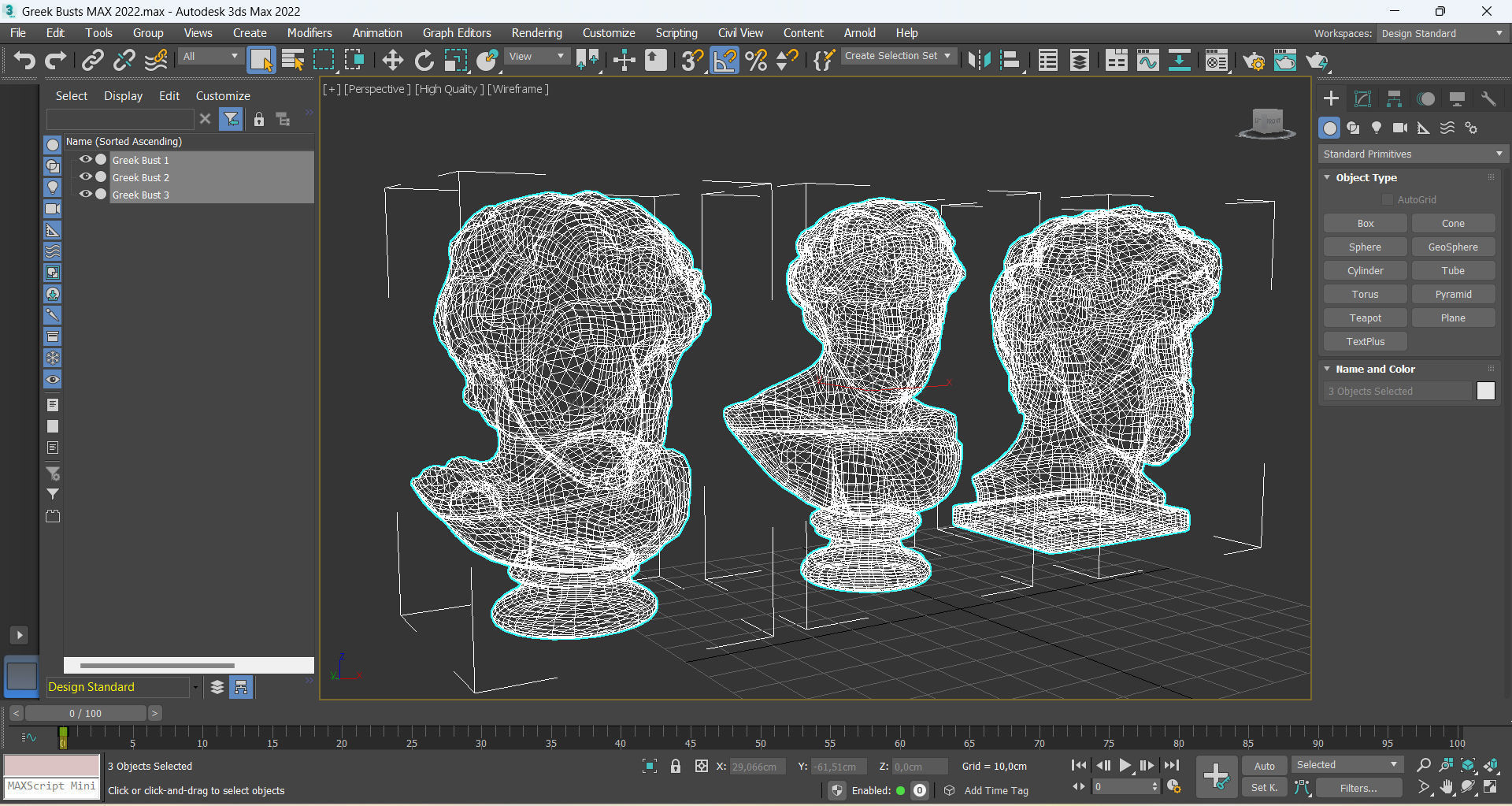Open the Workspaces Design Standard dropdown
Image resolution: width=1512 pixels, height=806 pixels.
(1442, 33)
